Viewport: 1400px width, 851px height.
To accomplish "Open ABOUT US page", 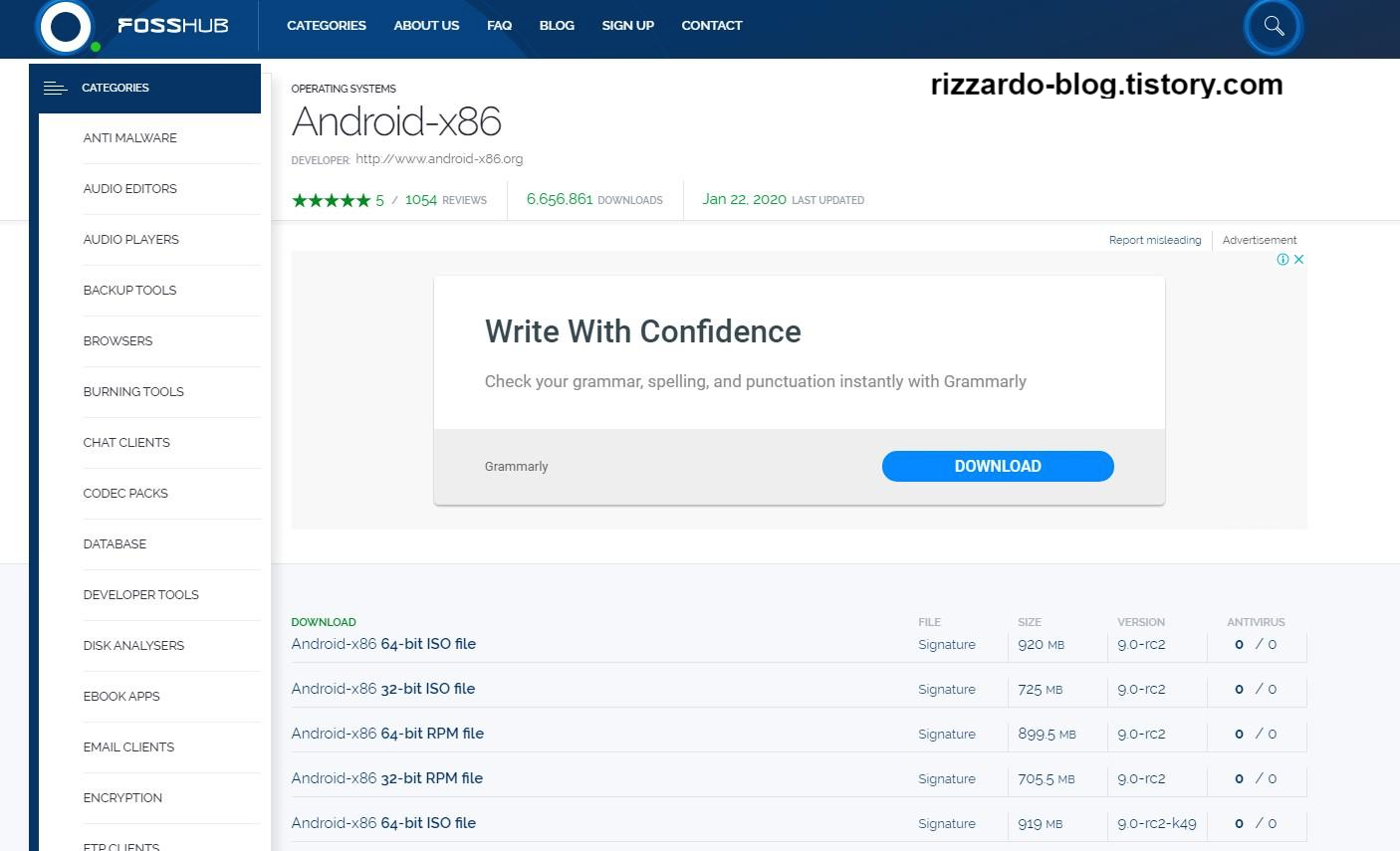I will [x=426, y=26].
